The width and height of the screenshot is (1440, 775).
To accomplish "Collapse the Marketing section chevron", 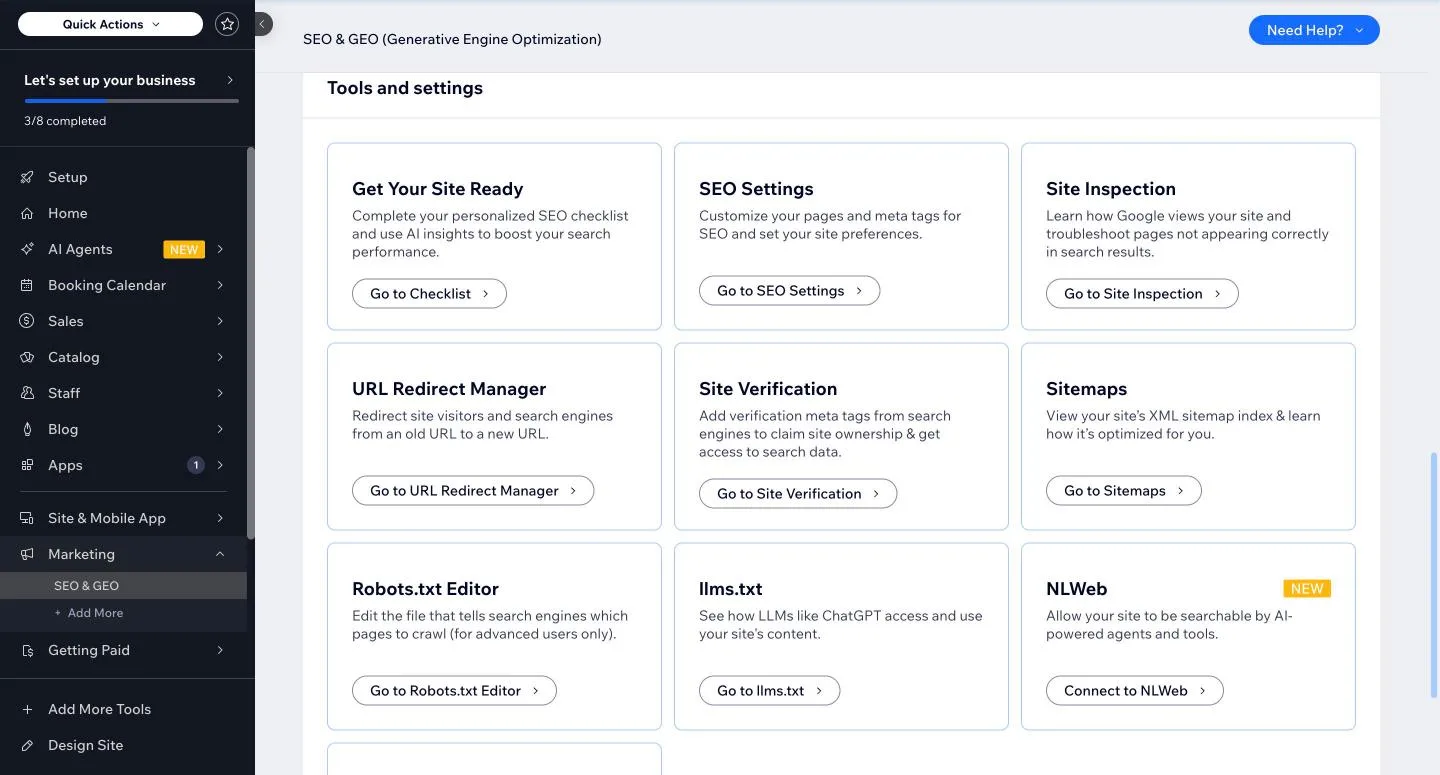I will coord(220,554).
